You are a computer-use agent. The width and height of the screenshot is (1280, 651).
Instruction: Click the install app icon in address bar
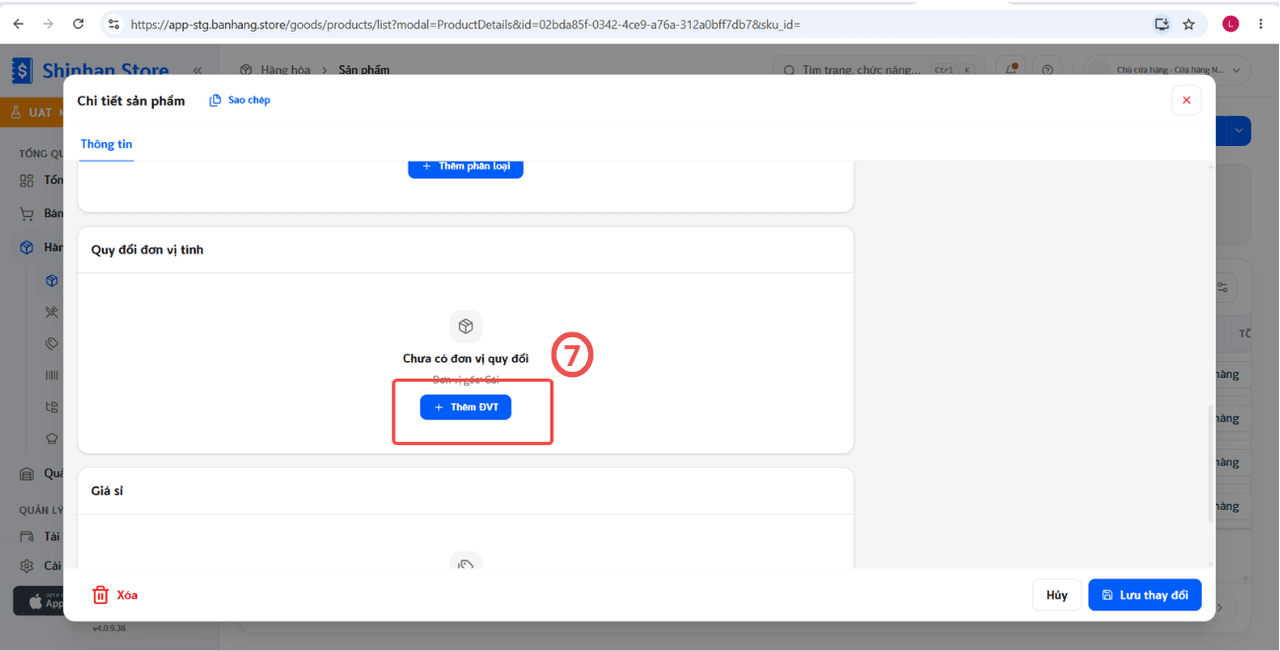tap(1162, 24)
